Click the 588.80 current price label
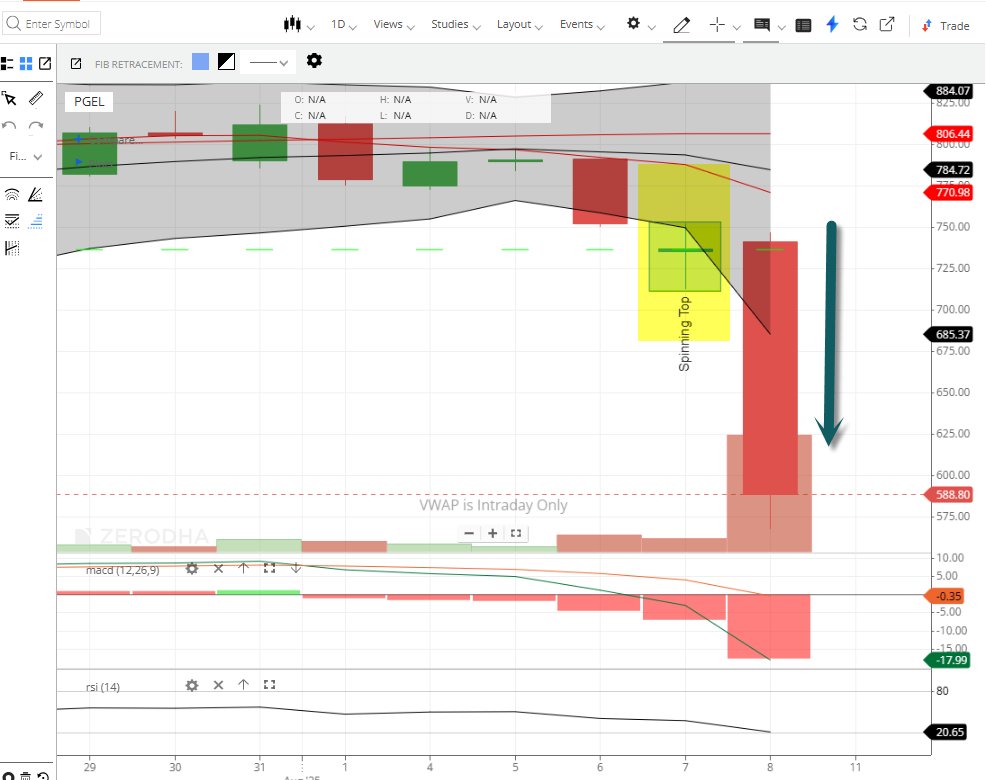Viewport: 986px width, 780px height. click(x=950, y=494)
